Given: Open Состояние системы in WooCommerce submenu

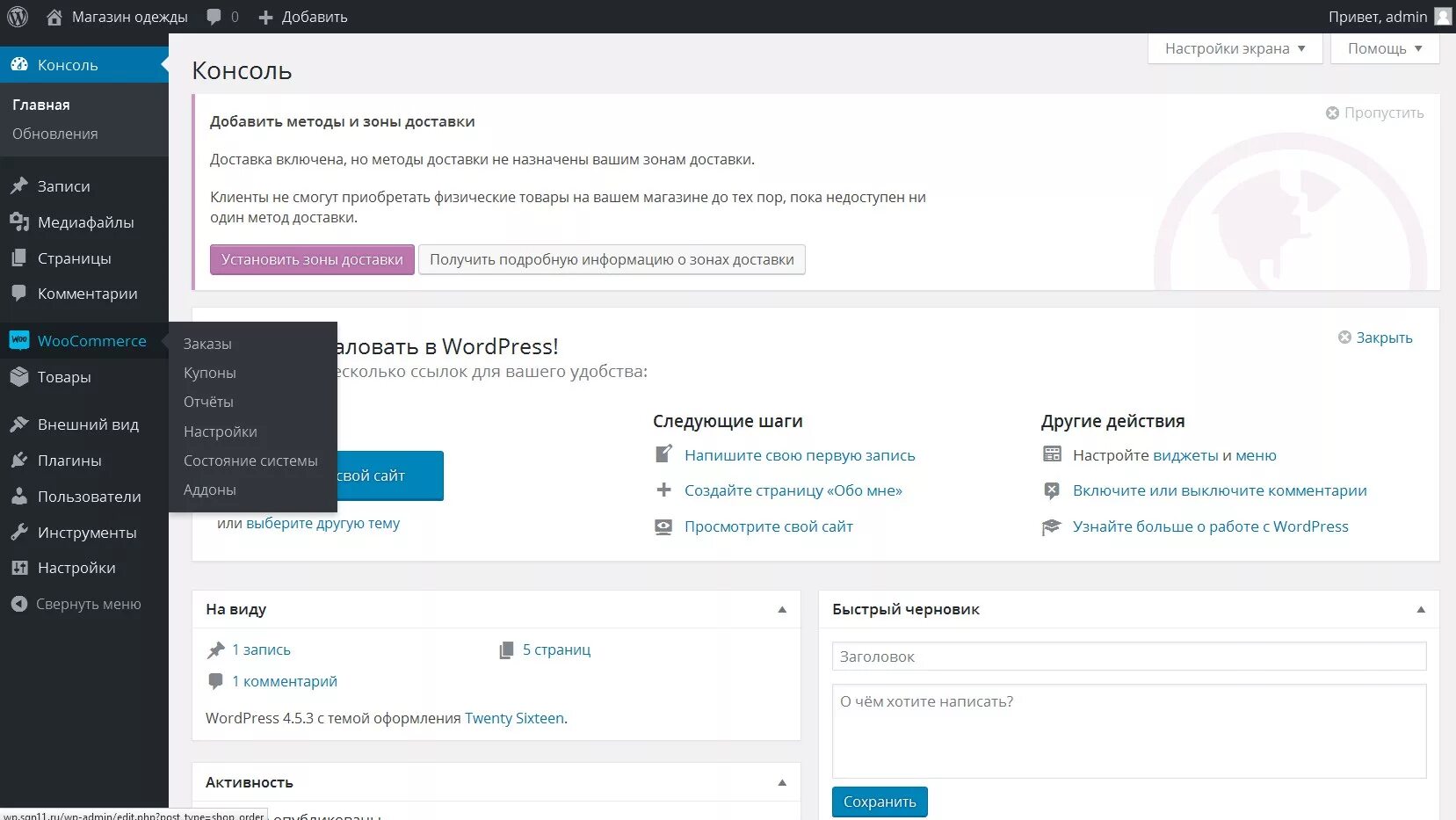Looking at the screenshot, I should pos(250,461).
